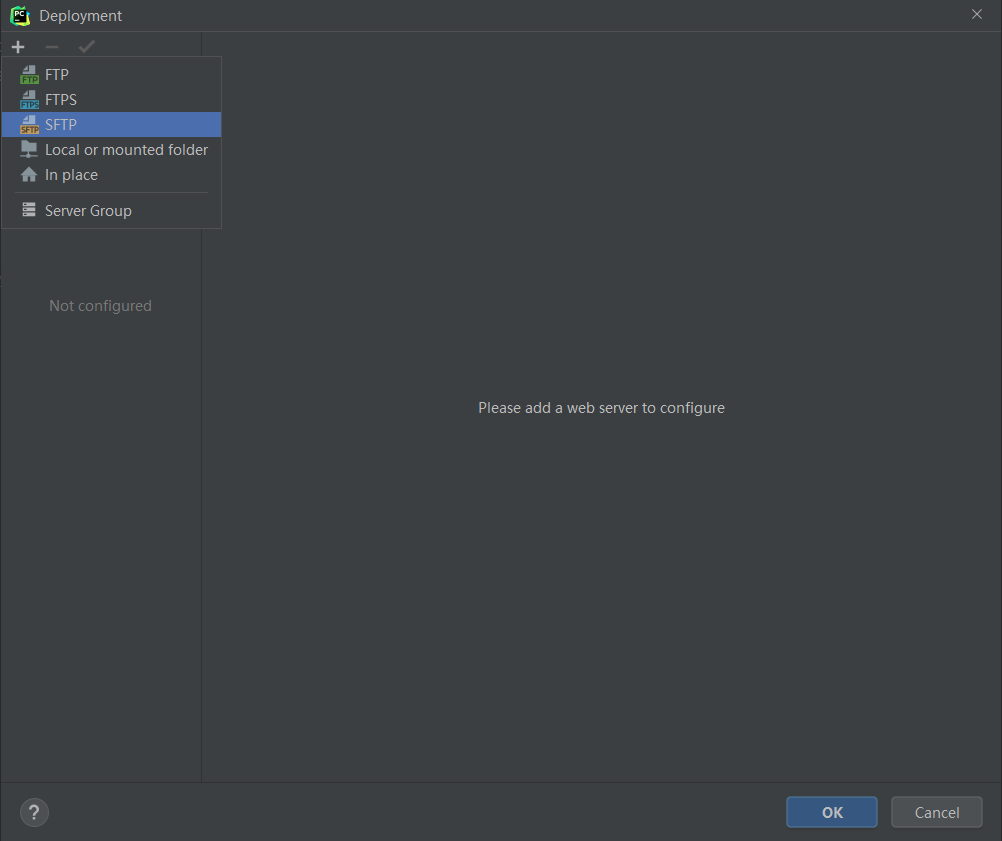Choose Server Group from the menu
1002x841 pixels.
(x=111, y=210)
